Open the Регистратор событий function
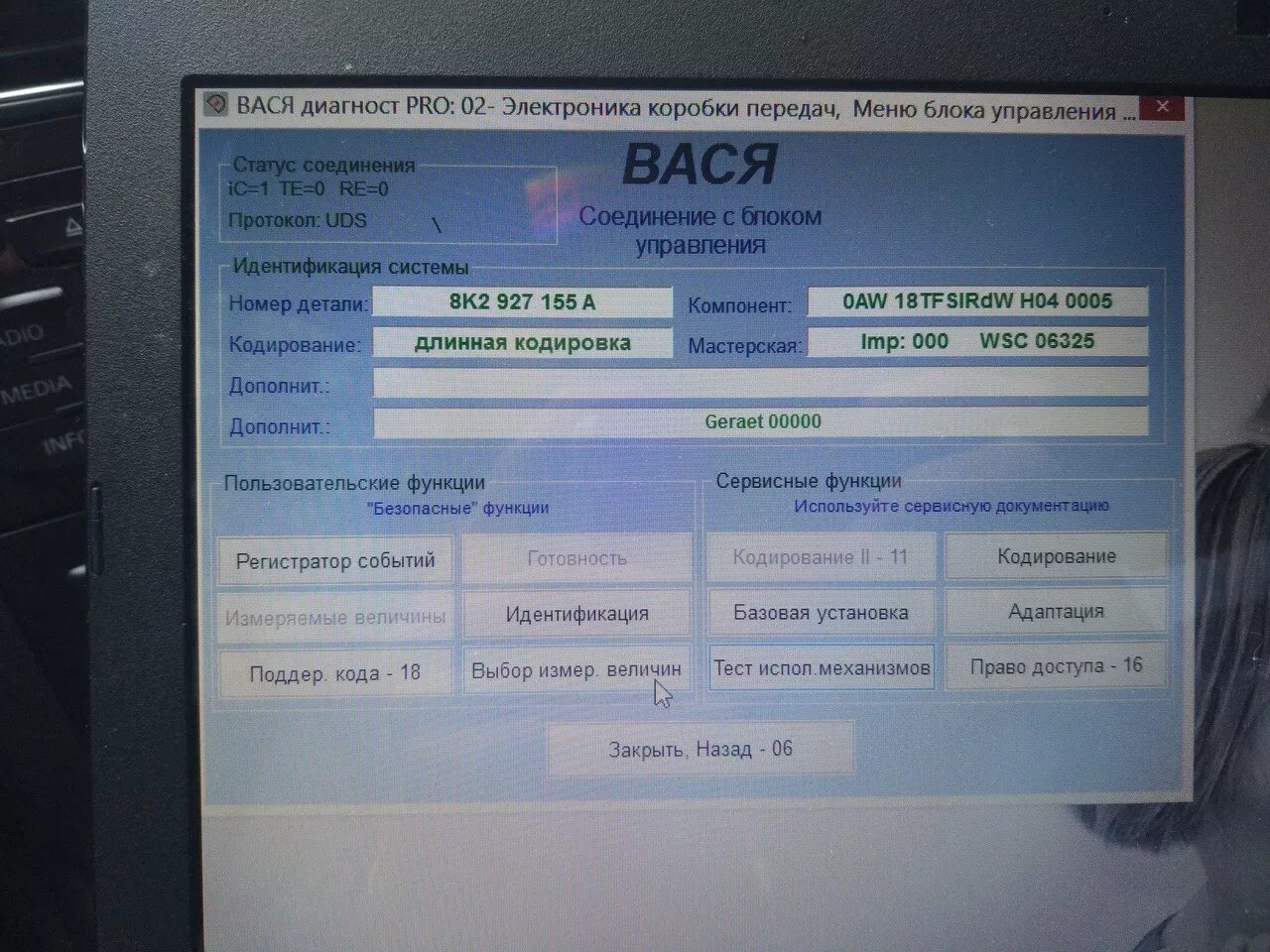 335,560
